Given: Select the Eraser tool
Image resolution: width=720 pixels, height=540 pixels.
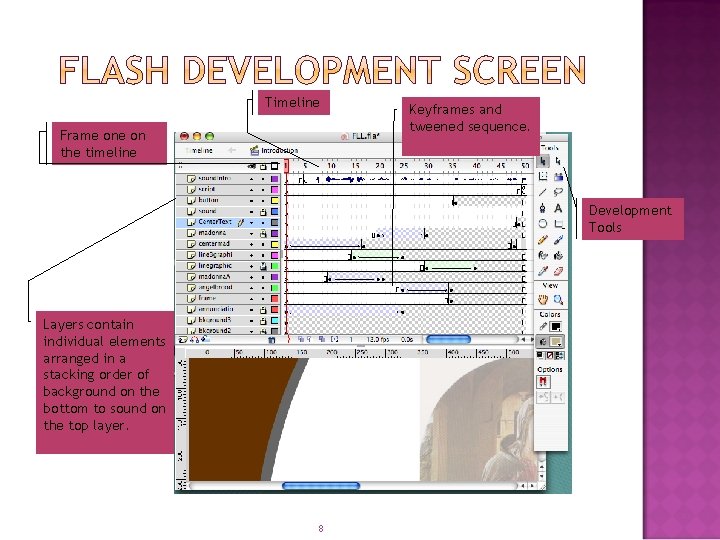Looking at the screenshot, I should 558,271.
